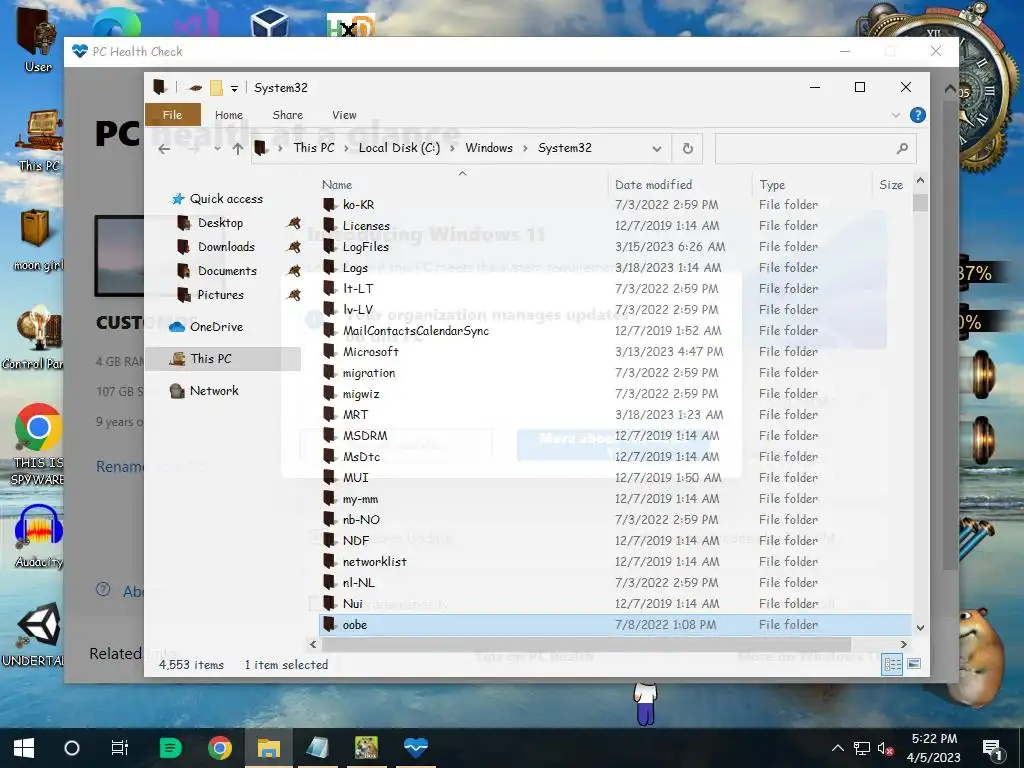Switch to large thumbnails view icon
Viewport: 1024px width, 768px height.
tap(914, 664)
